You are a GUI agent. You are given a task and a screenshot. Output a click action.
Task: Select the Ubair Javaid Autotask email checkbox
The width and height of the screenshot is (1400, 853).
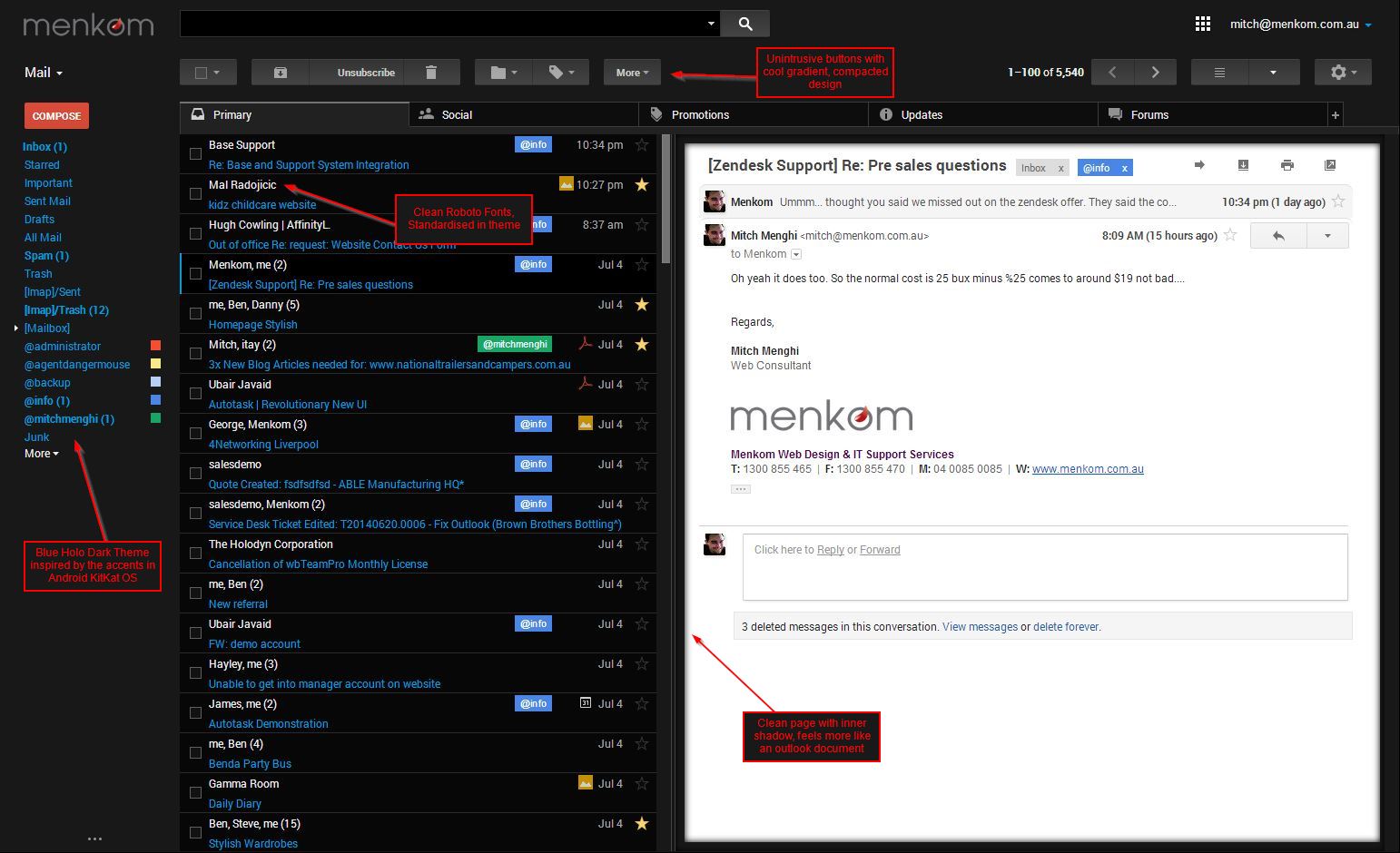[x=195, y=394]
